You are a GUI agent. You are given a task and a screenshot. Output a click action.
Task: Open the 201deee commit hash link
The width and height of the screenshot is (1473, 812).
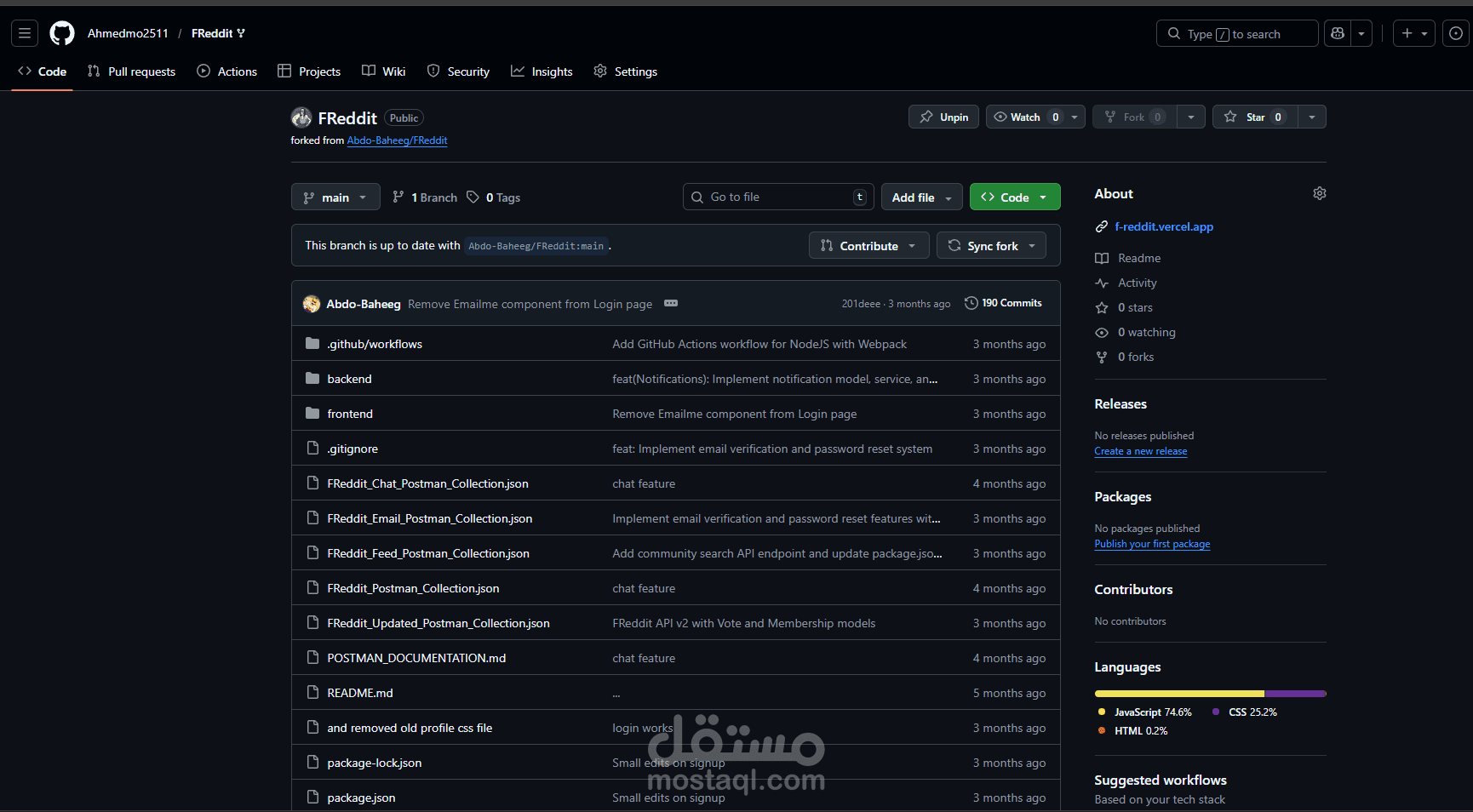click(861, 304)
